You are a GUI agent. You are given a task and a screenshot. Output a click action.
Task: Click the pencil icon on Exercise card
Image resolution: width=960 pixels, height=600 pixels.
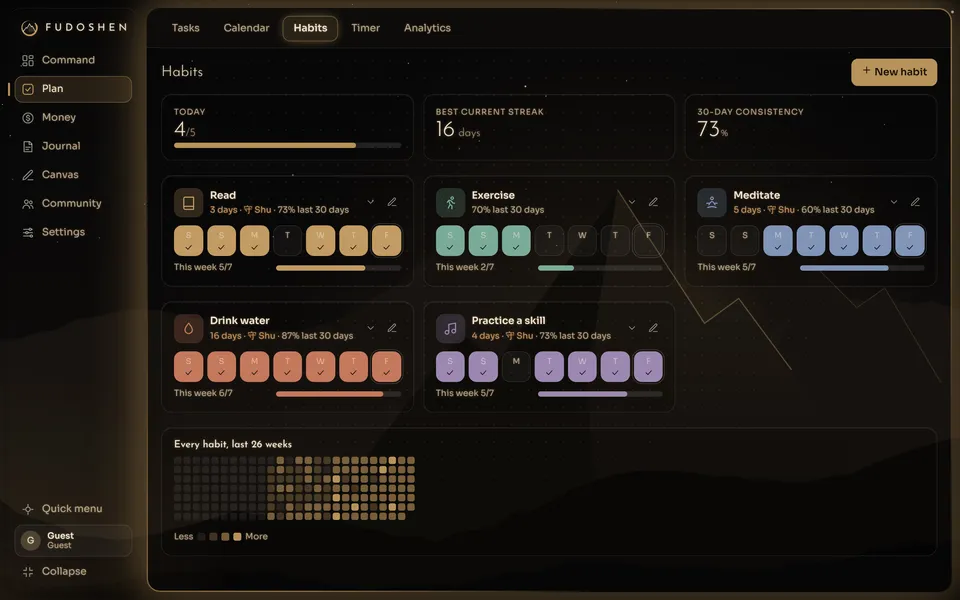point(653,202)
